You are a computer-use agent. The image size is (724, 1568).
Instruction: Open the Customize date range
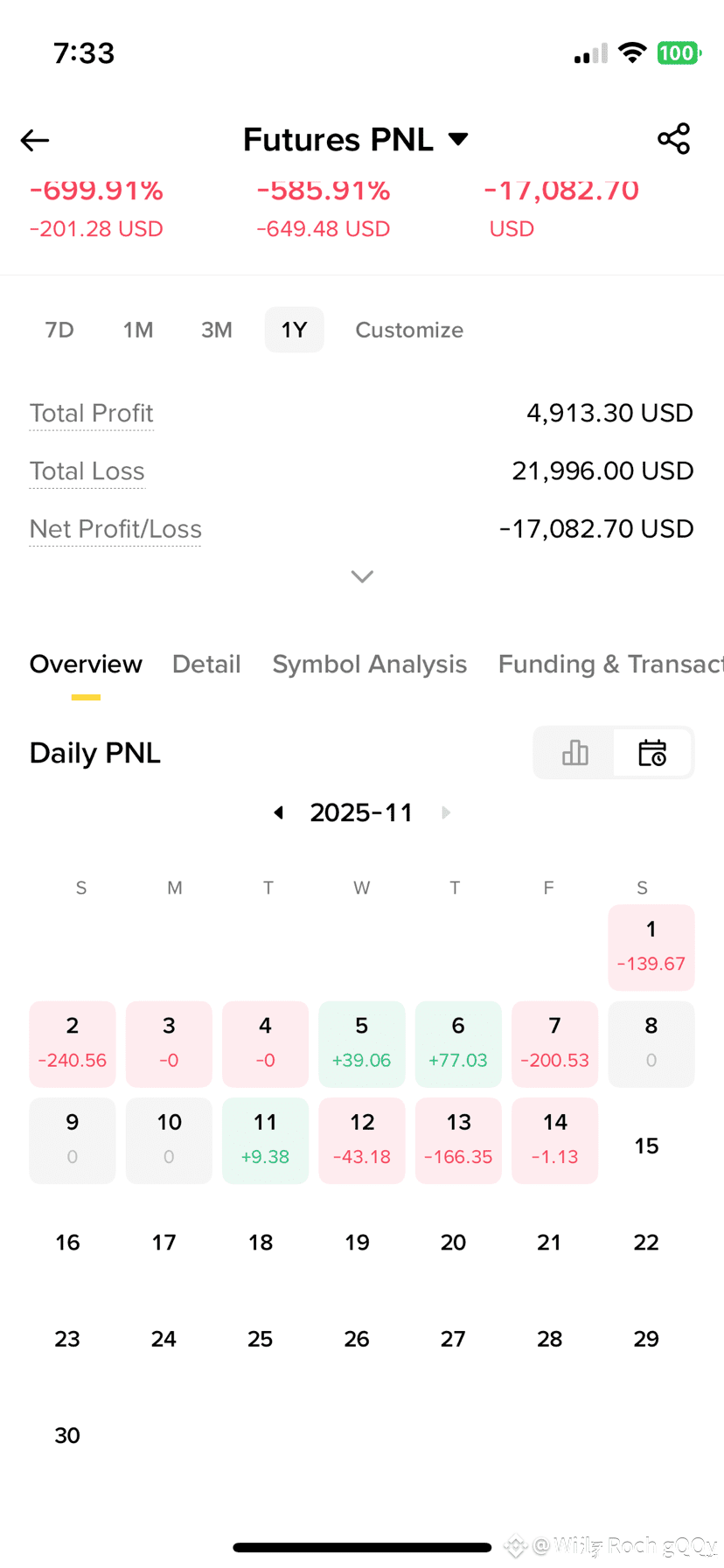409,330
